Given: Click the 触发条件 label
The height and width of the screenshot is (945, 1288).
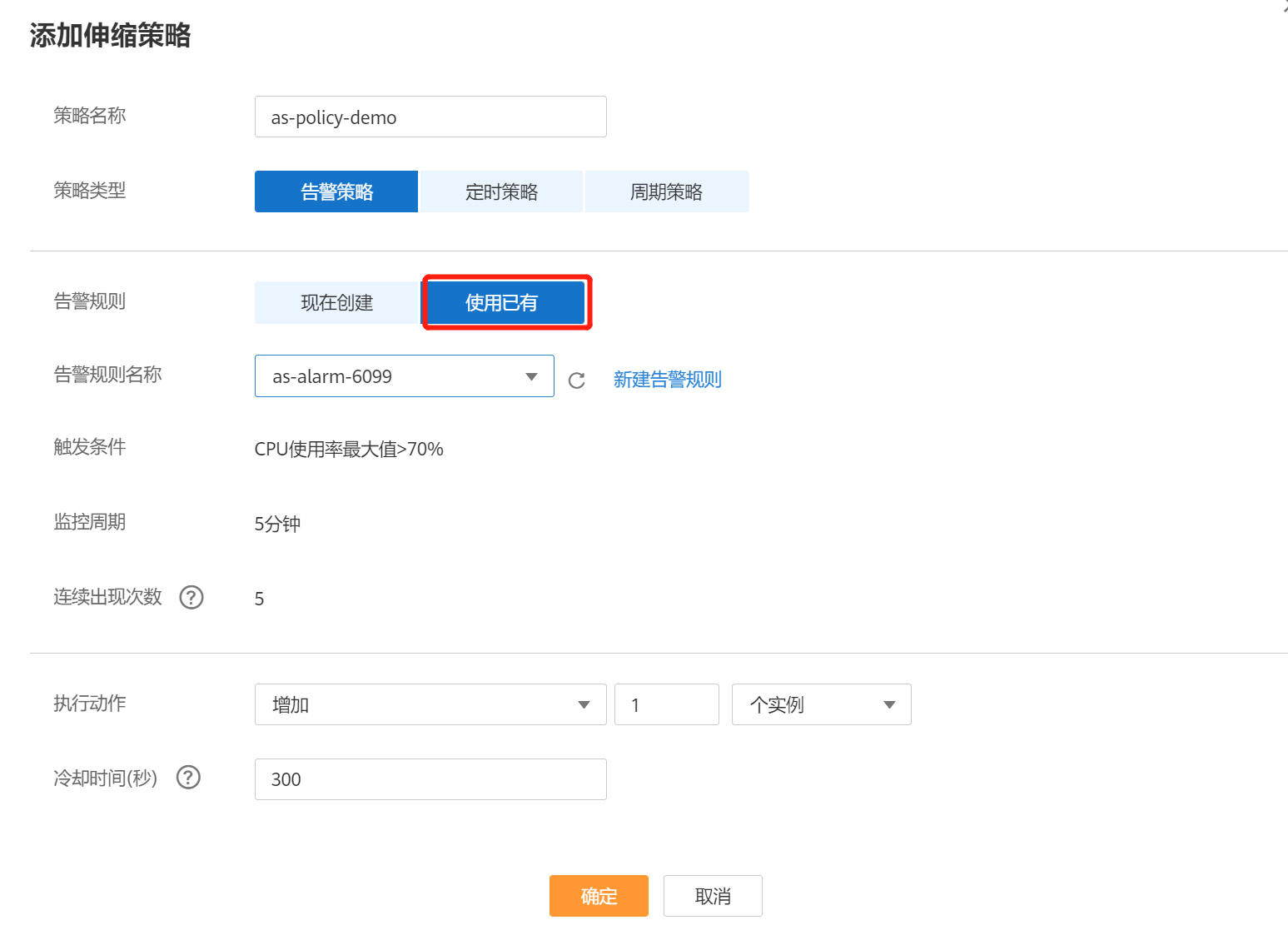Looking at the screenshot, I should (90, 447).
